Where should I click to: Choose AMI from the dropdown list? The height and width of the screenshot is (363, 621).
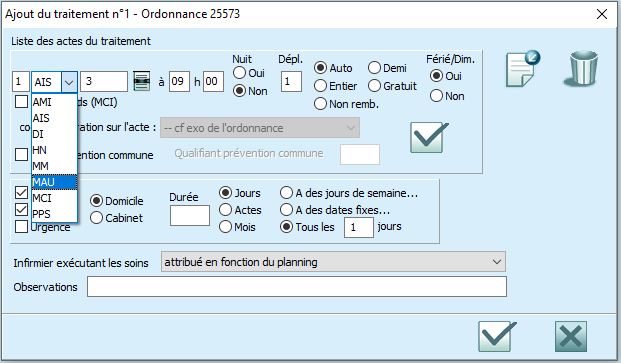(x=54, y=102)
